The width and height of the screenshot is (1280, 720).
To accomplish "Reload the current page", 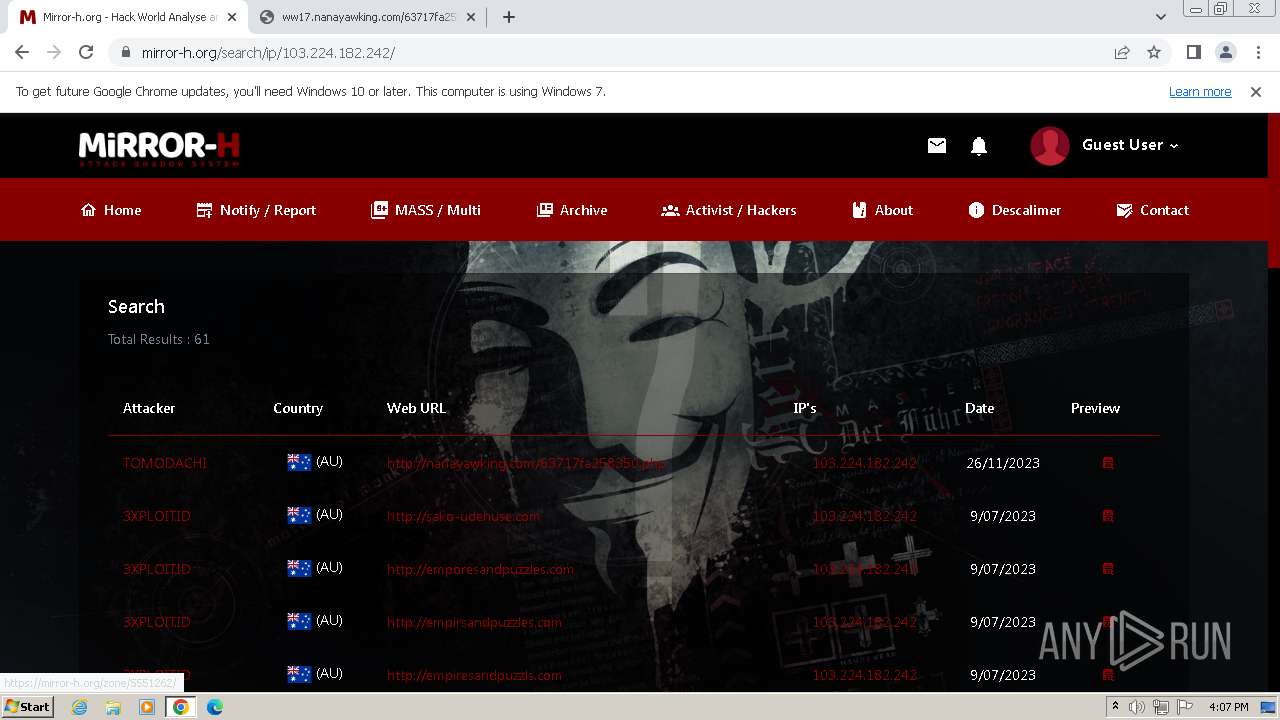I will [x=86, y=53].
